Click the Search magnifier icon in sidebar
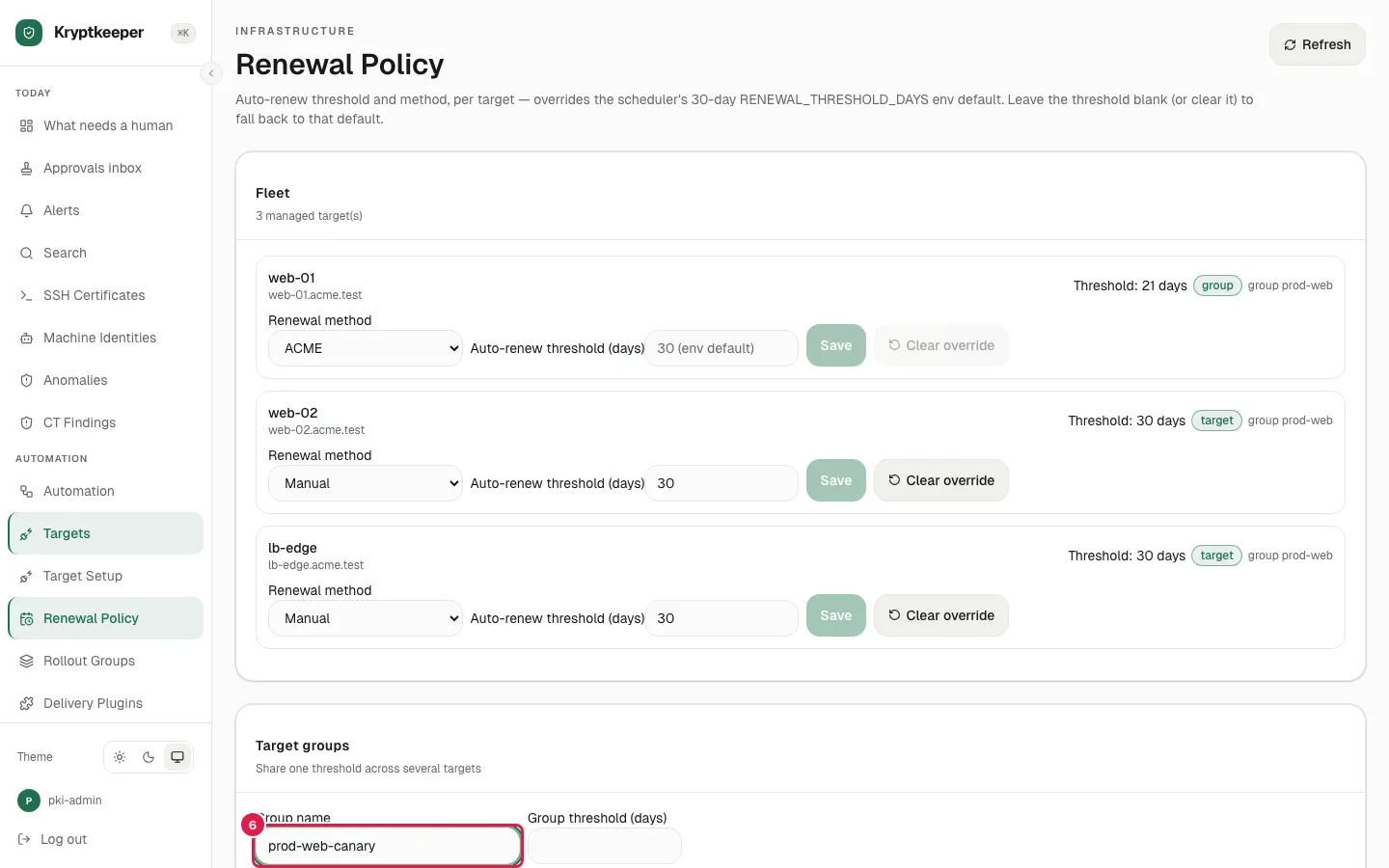1389x868 pixels. (26, 253)
